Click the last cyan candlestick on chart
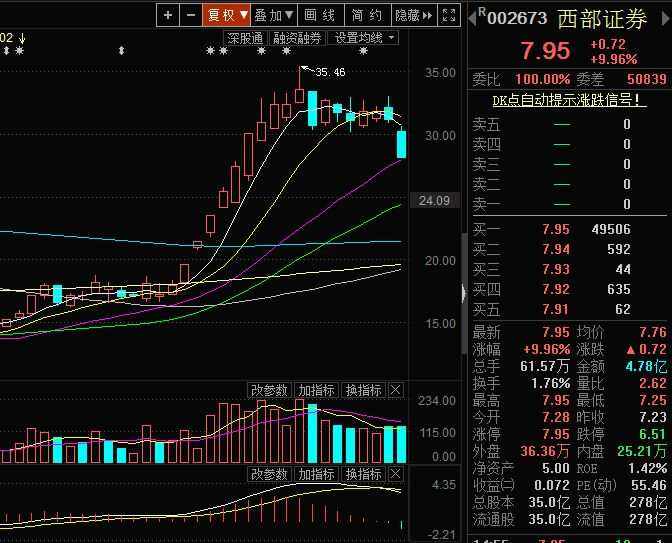The width and height of the screenshot is (672, 543). [x=401, y=144]
